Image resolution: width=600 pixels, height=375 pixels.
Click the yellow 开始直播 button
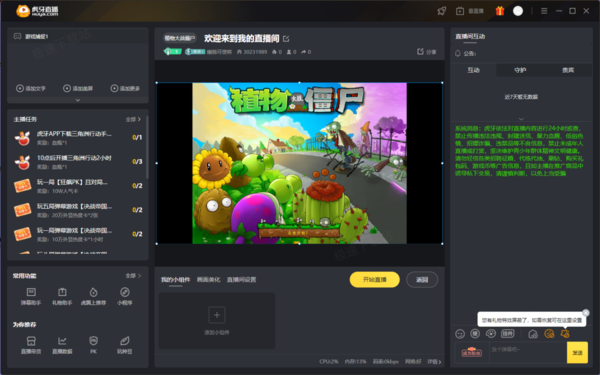pyautogui.click(x=375, y=280)
